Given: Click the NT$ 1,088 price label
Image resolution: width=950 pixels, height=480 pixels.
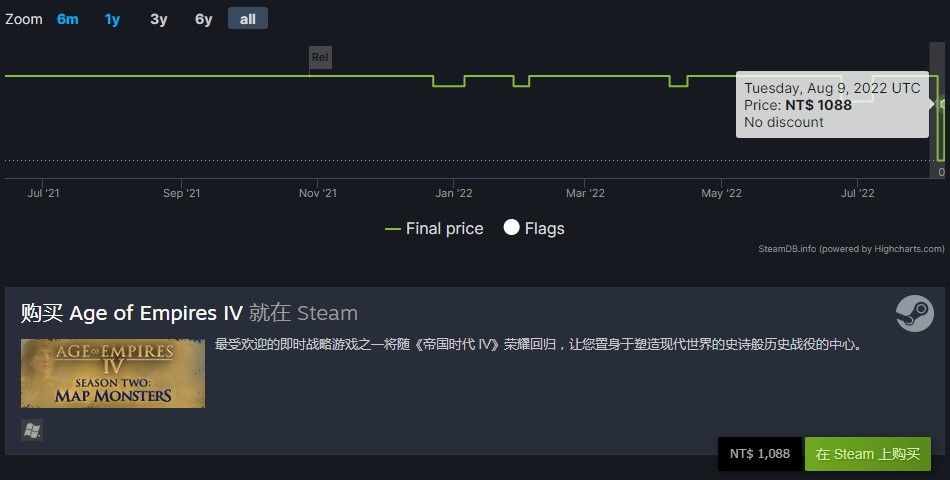Looking at the screenshot, I should coord(760,454).
